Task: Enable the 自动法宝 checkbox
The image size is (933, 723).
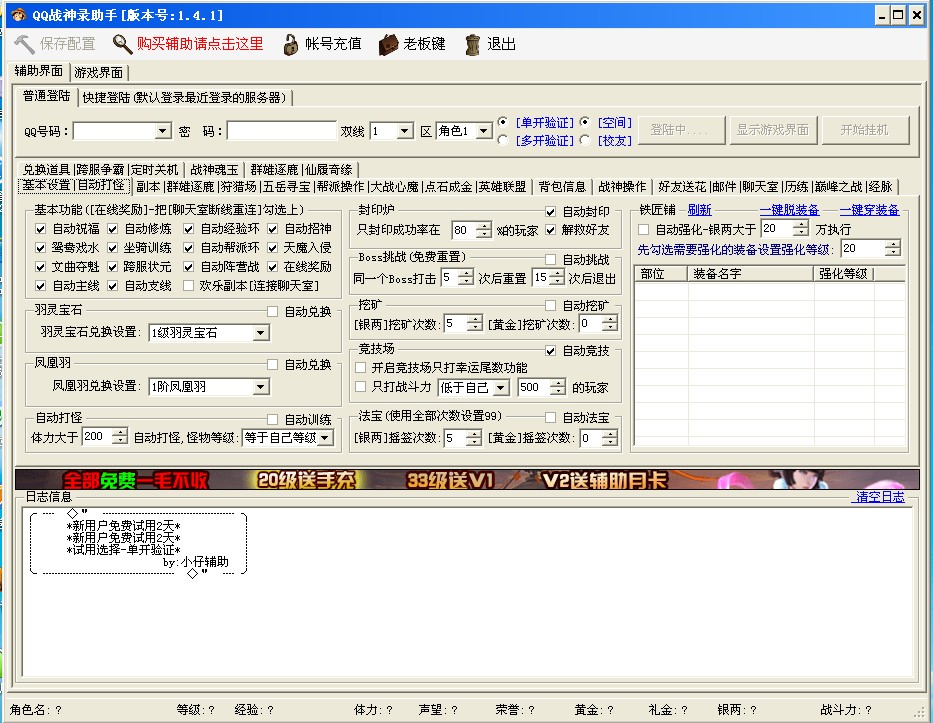Action: 550,418
